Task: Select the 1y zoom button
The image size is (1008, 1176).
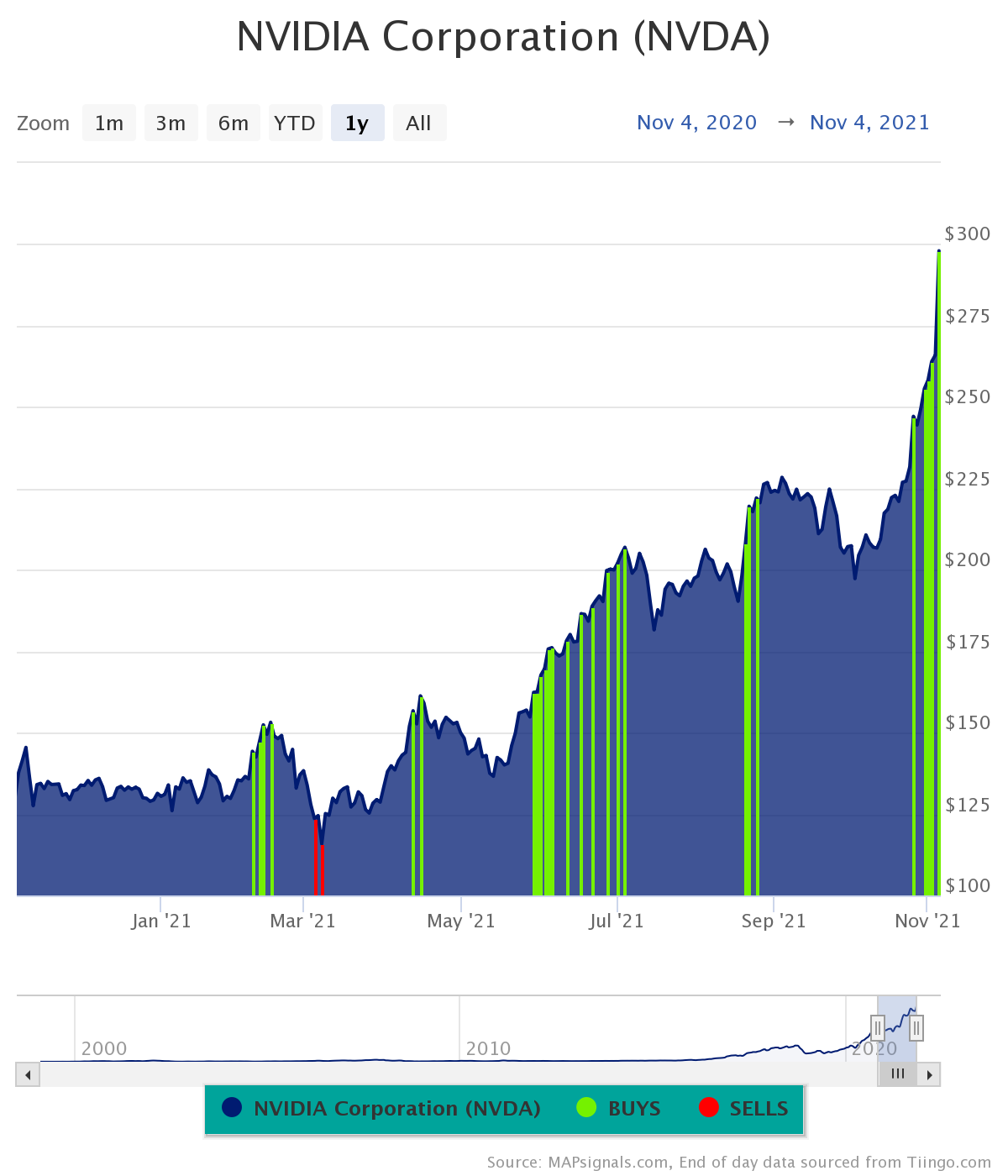Action: [x=358, y=123]
